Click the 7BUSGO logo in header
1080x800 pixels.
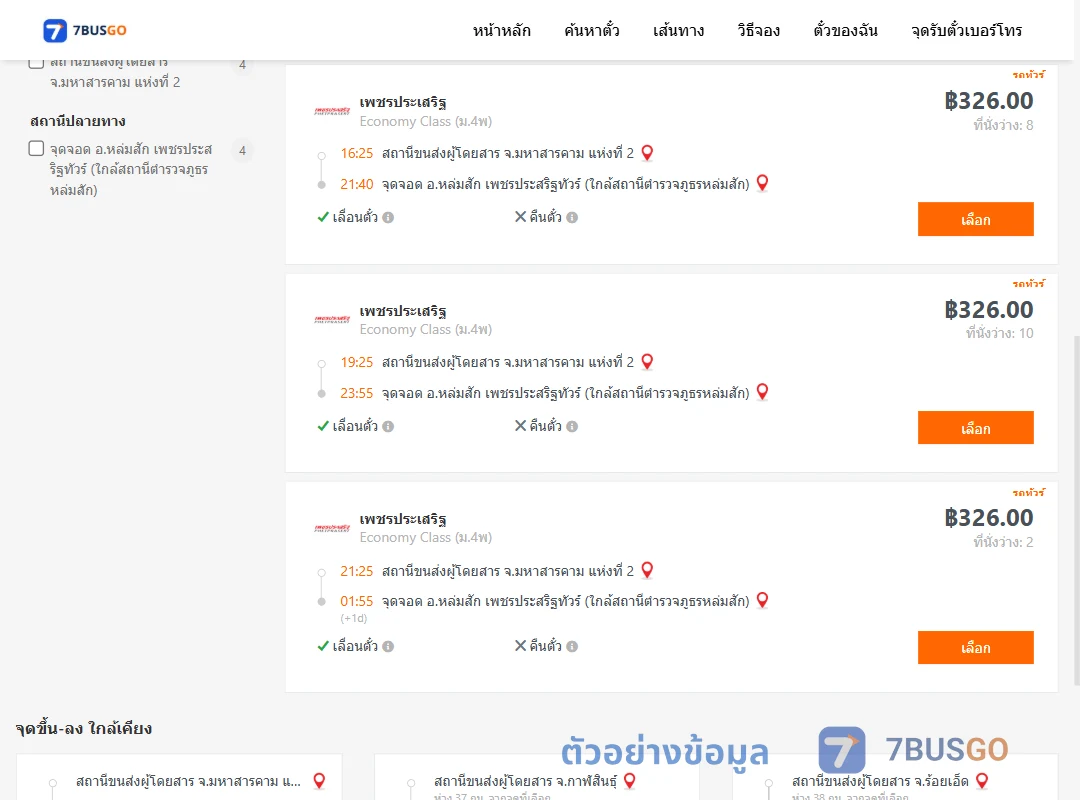pos(85,30)
